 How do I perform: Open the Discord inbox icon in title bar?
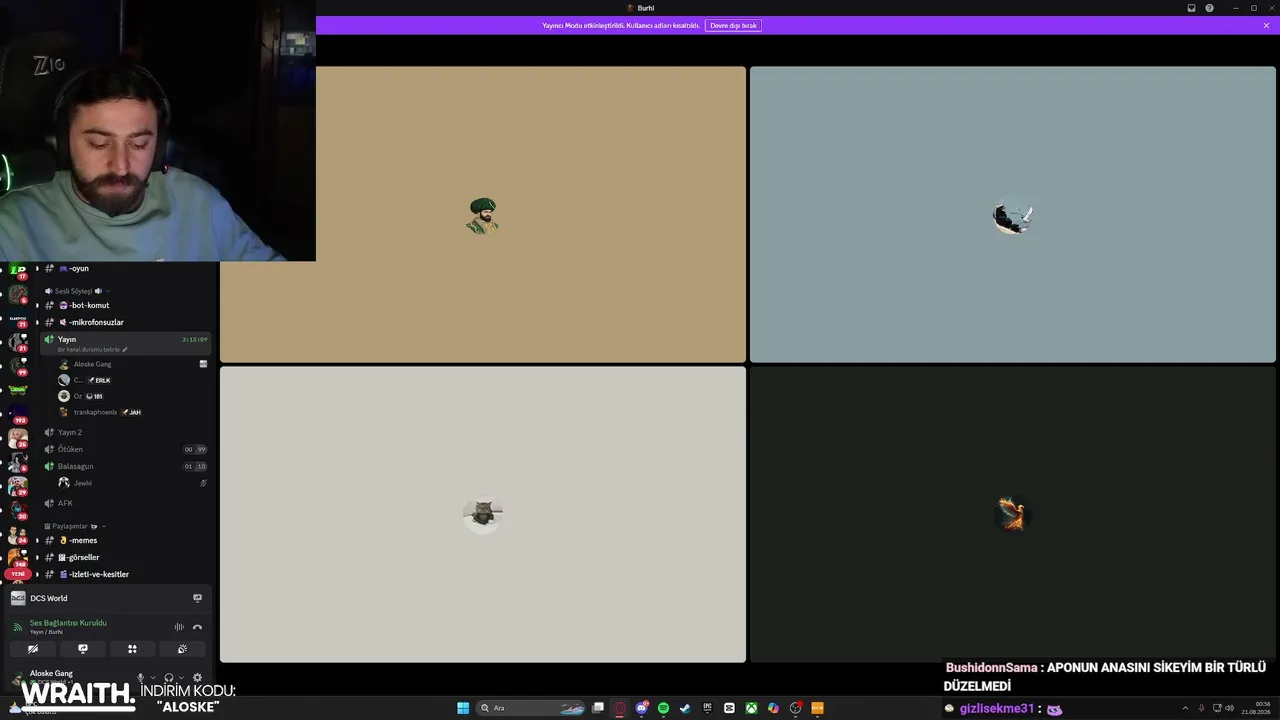point(1191,8)
